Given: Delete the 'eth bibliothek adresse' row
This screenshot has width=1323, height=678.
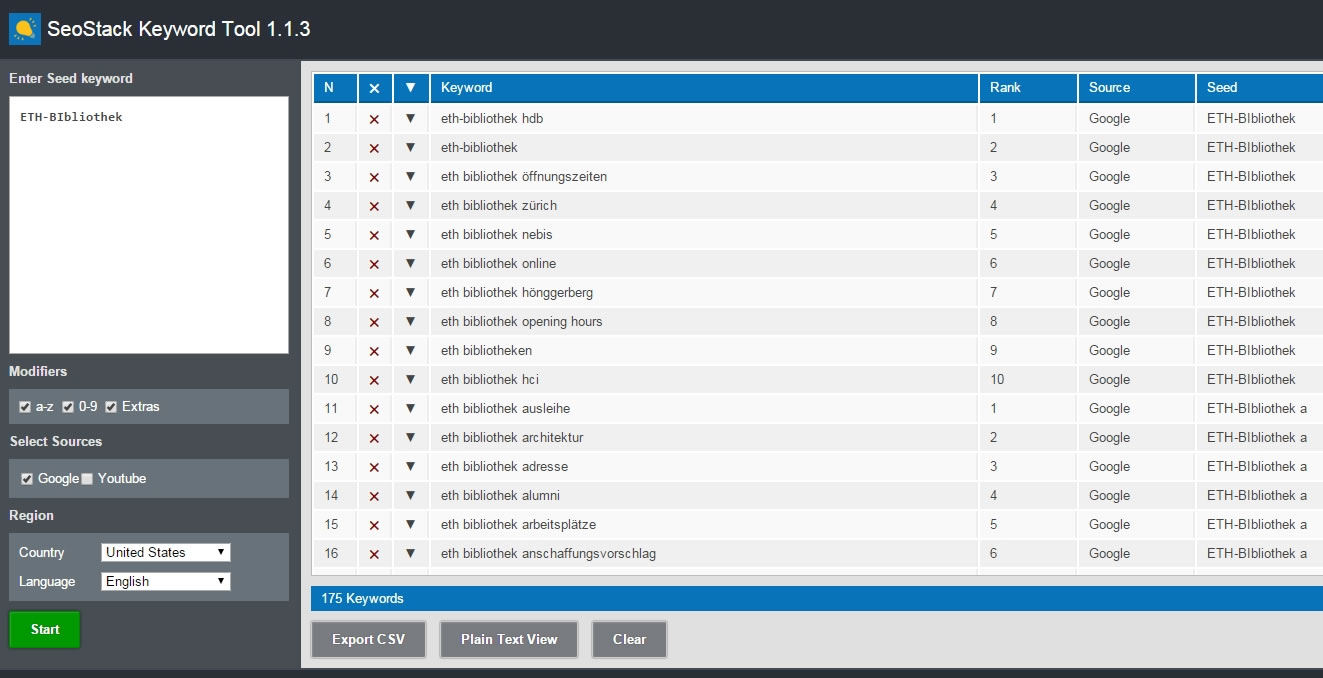Looking at the screenshot, I should click(x=374, y=467).
